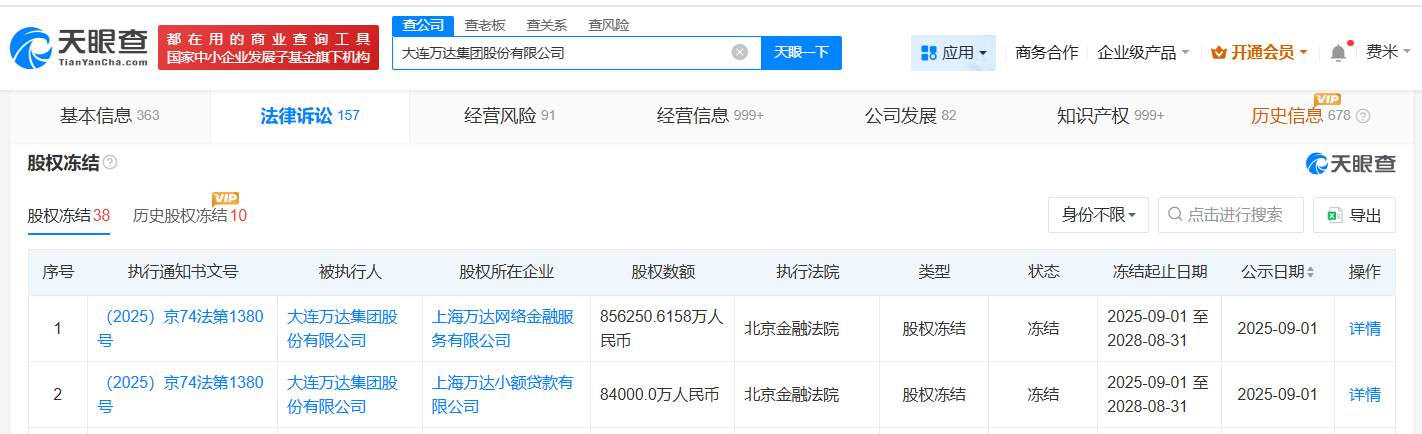Open the notification bell icon

[x=1338, y=53]
